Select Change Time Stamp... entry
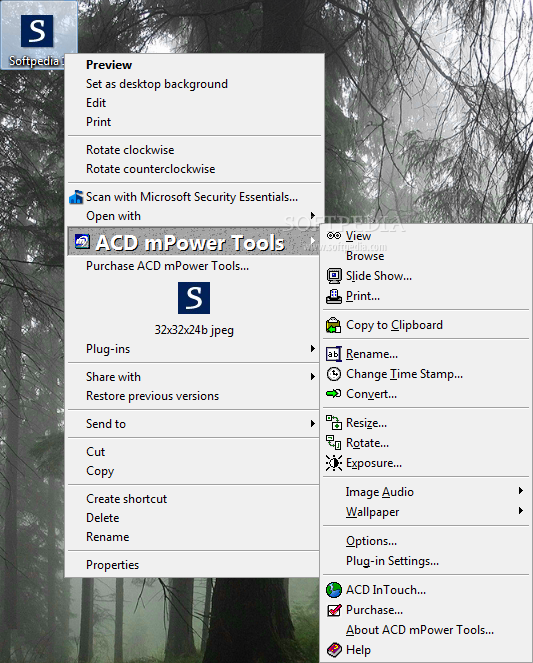The width and height of the screenshot is (533, 663). point(405,374)
